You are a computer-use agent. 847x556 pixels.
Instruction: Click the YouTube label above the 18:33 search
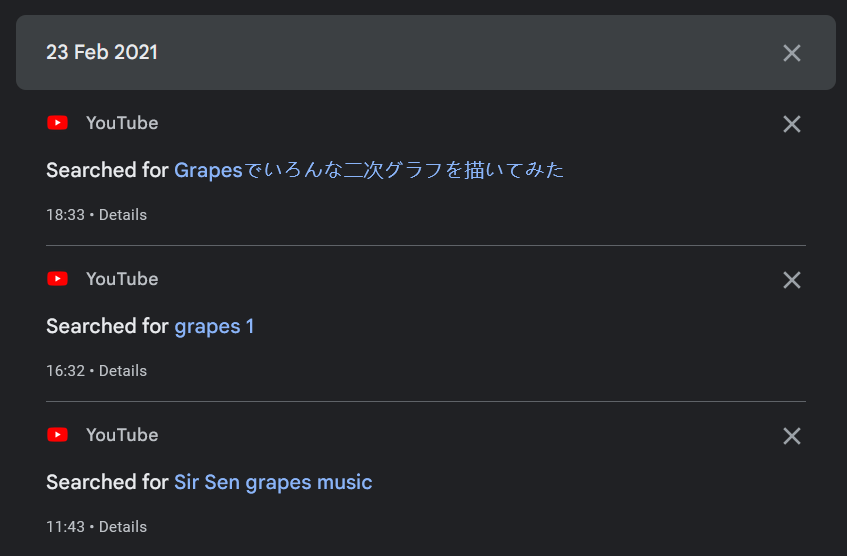122,123
